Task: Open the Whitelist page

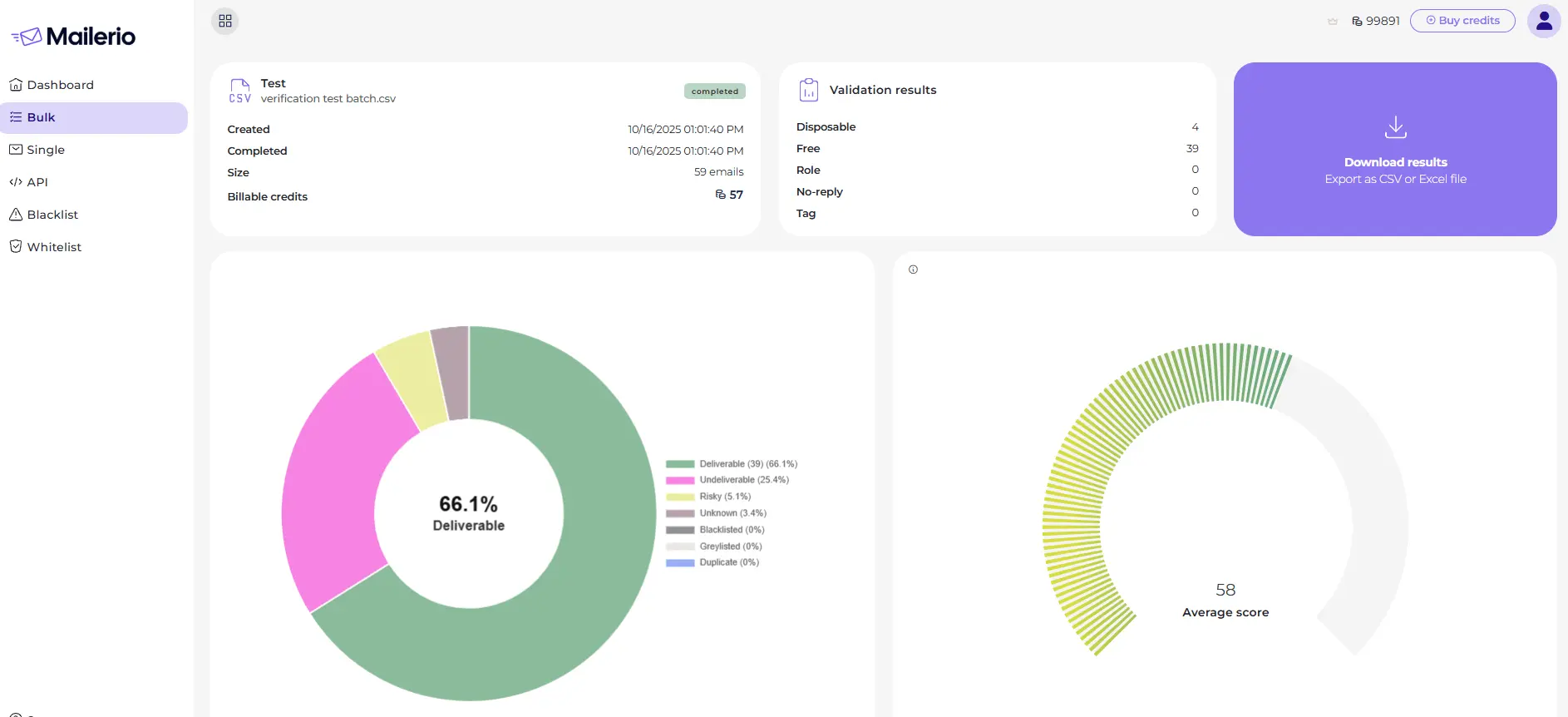Action: [x=54, y=247]
